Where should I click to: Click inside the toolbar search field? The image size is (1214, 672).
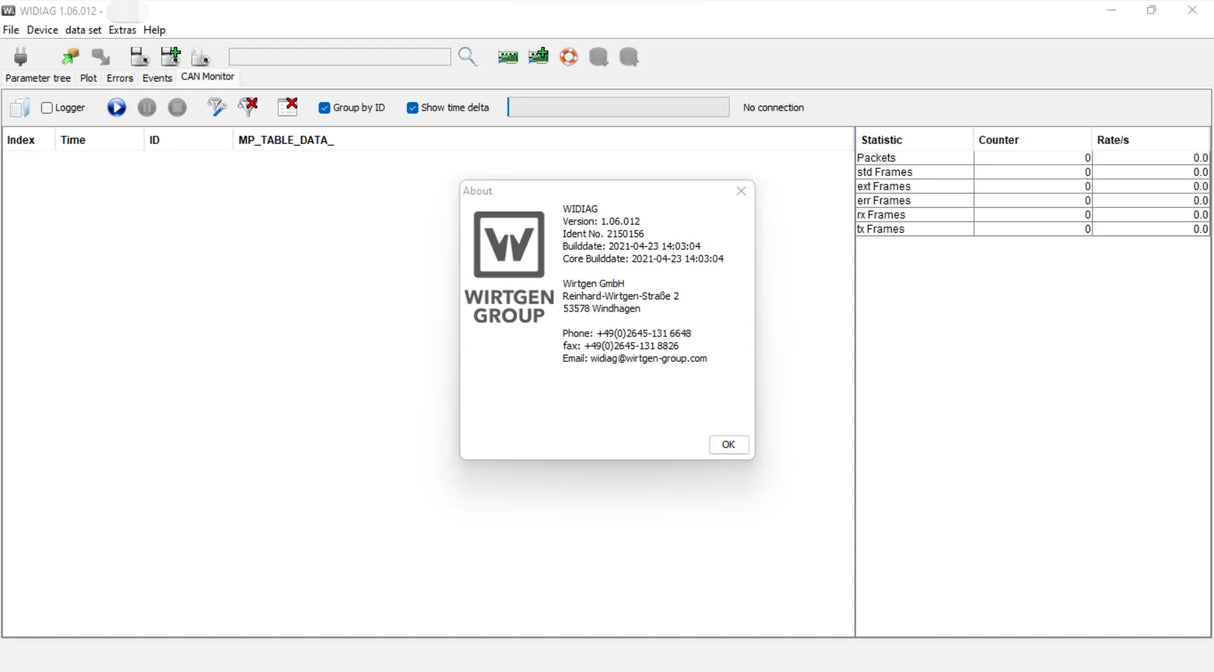(x=340, y=56)
